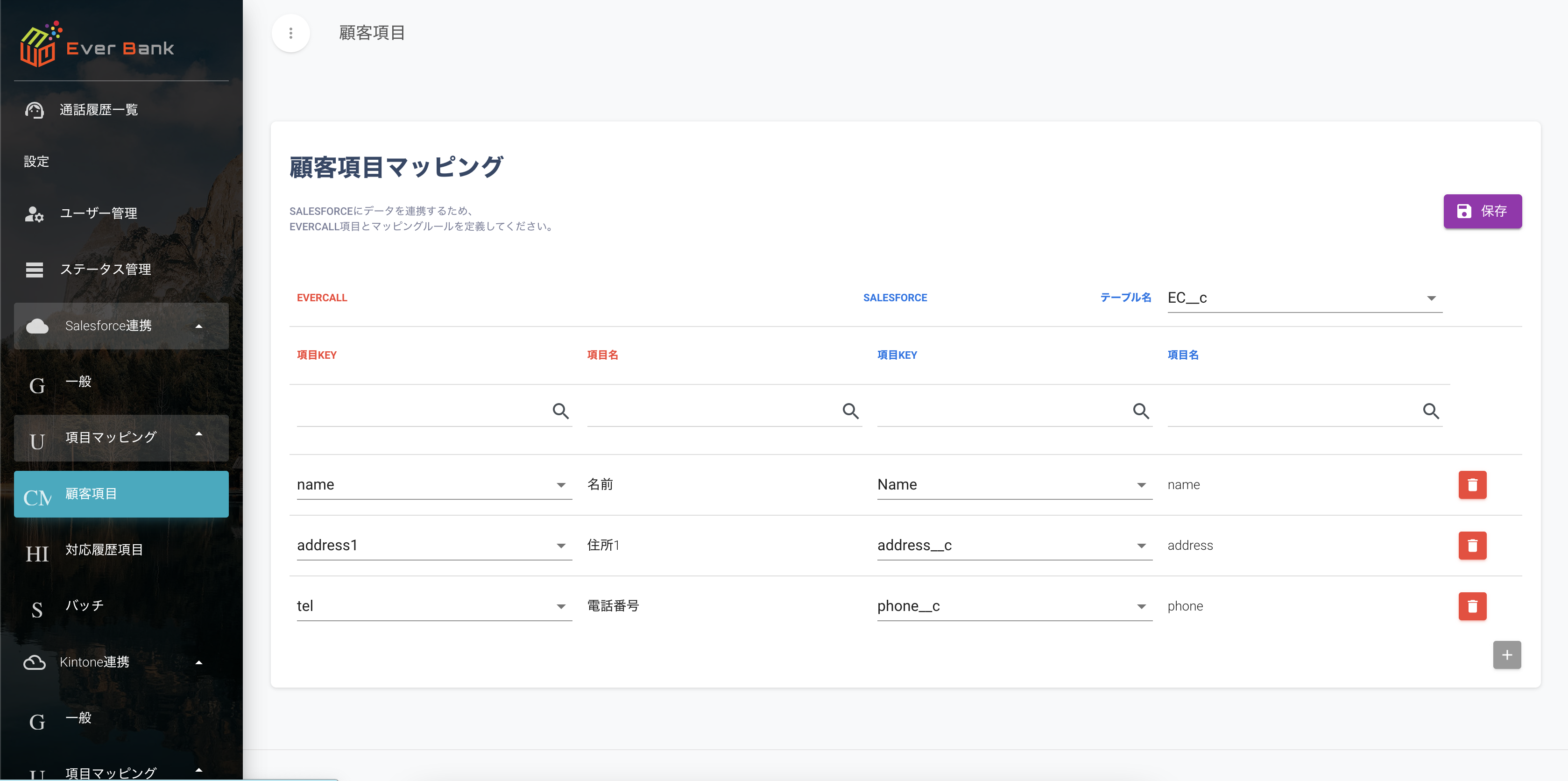Click the EVERCALL column header

coord(322,298)
